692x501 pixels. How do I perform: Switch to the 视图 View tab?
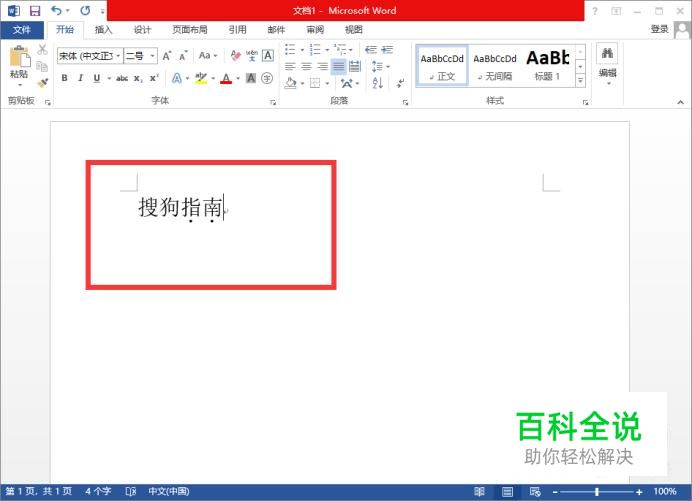click(354, 30)
